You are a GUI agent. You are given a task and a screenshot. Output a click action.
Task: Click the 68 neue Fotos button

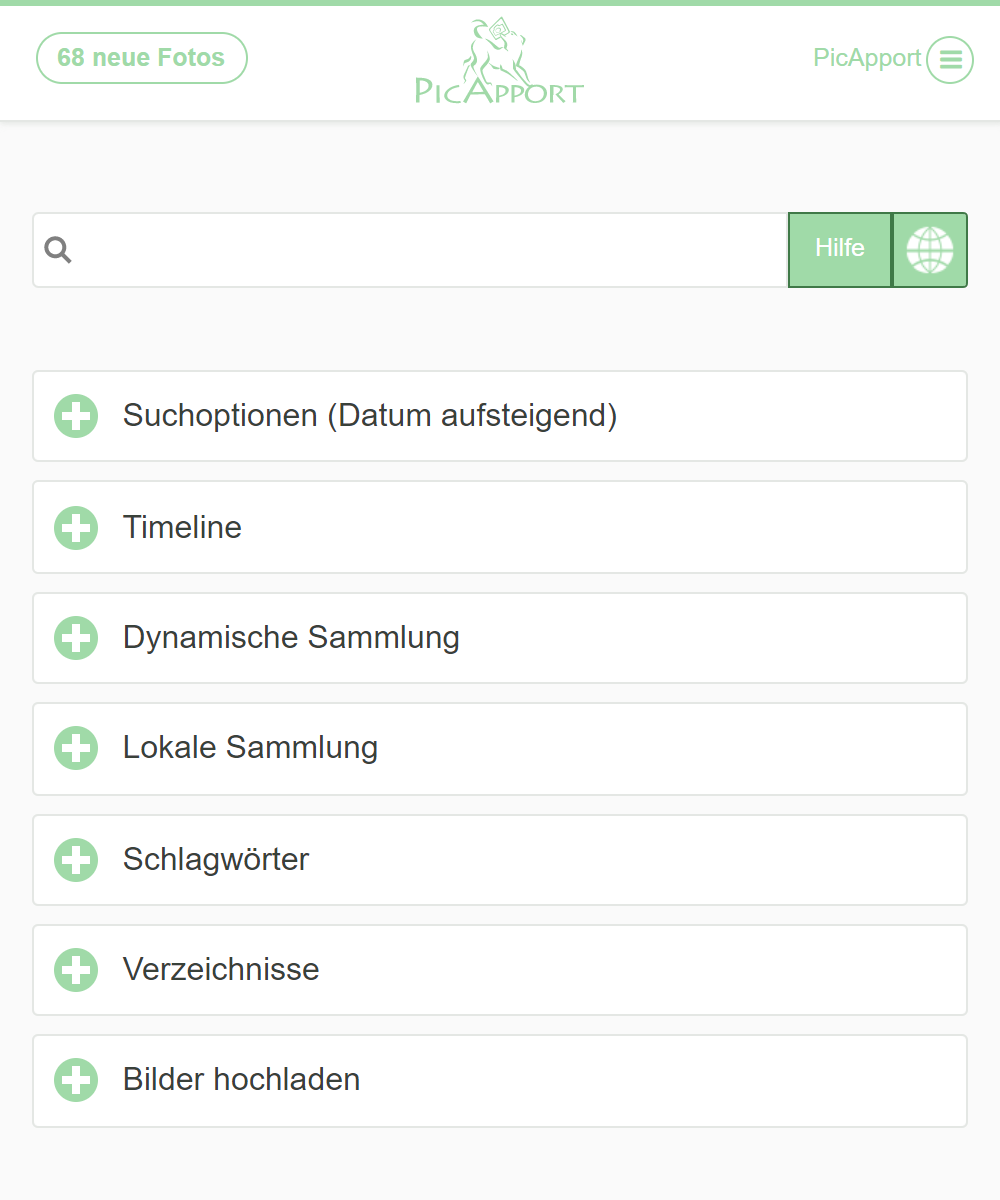[x=141, y=58]
